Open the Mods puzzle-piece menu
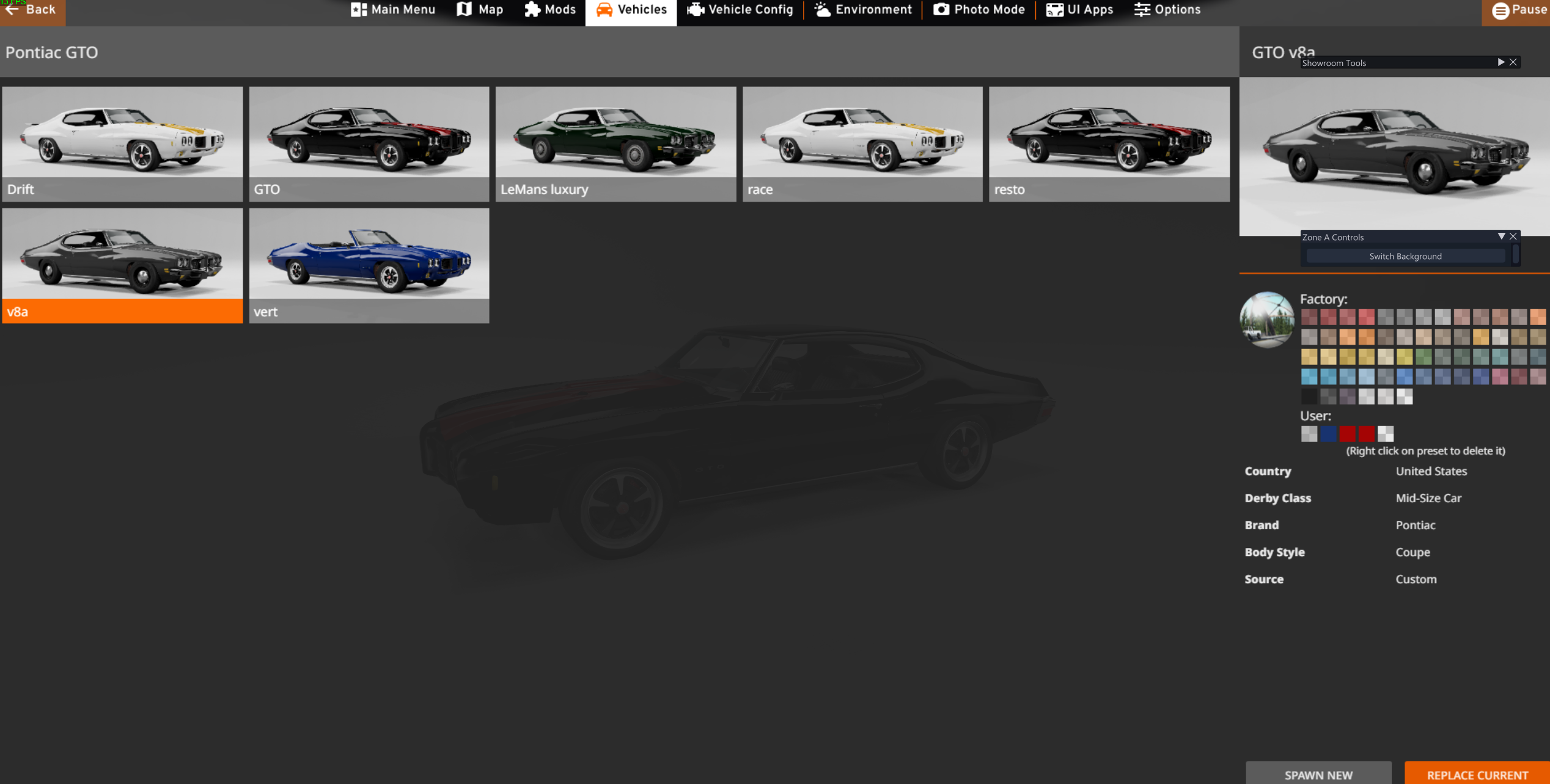The width and height of the screenshot is (1550, 784). point(550,10)
